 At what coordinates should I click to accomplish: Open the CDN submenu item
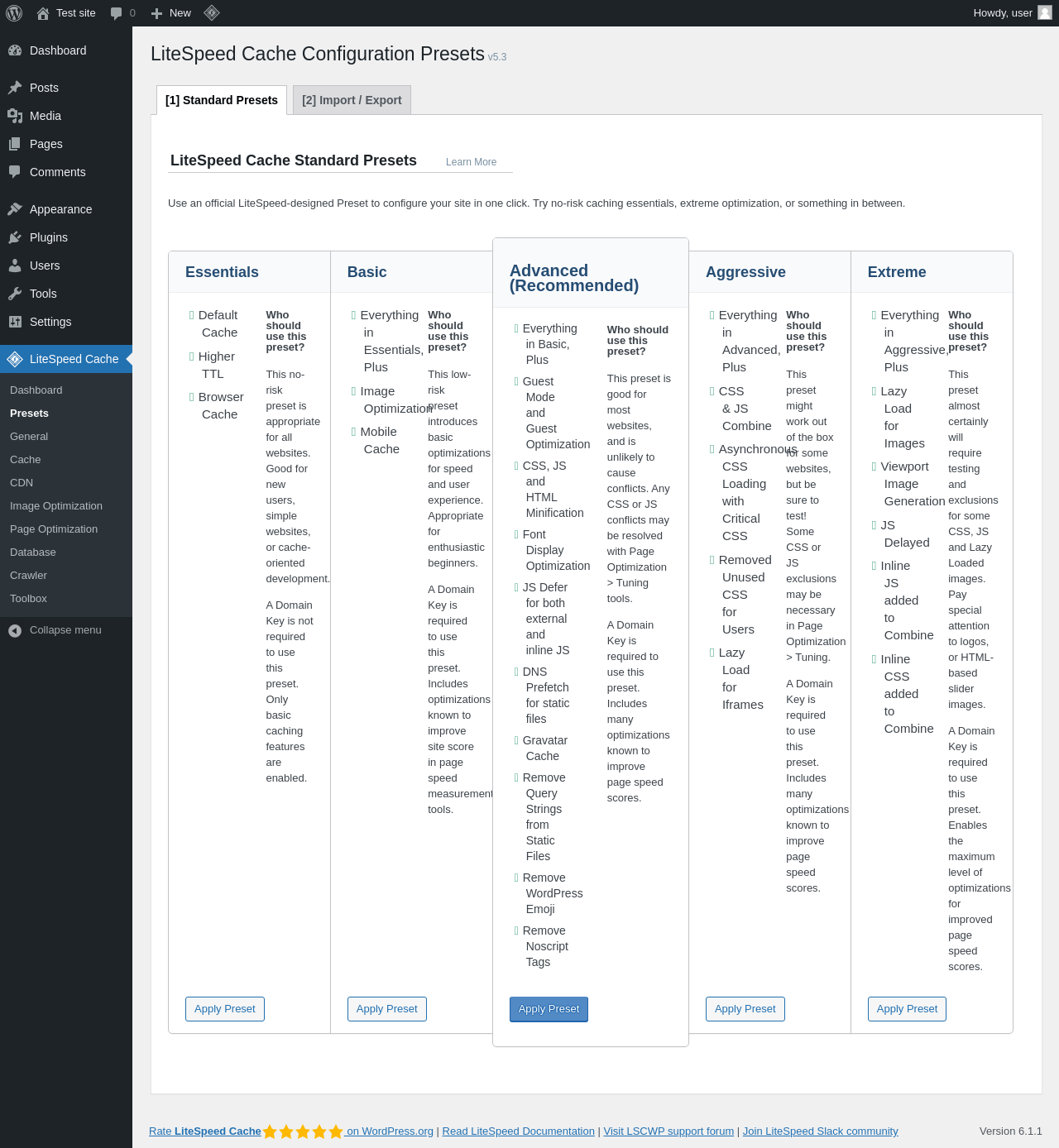tap(22, 483)
